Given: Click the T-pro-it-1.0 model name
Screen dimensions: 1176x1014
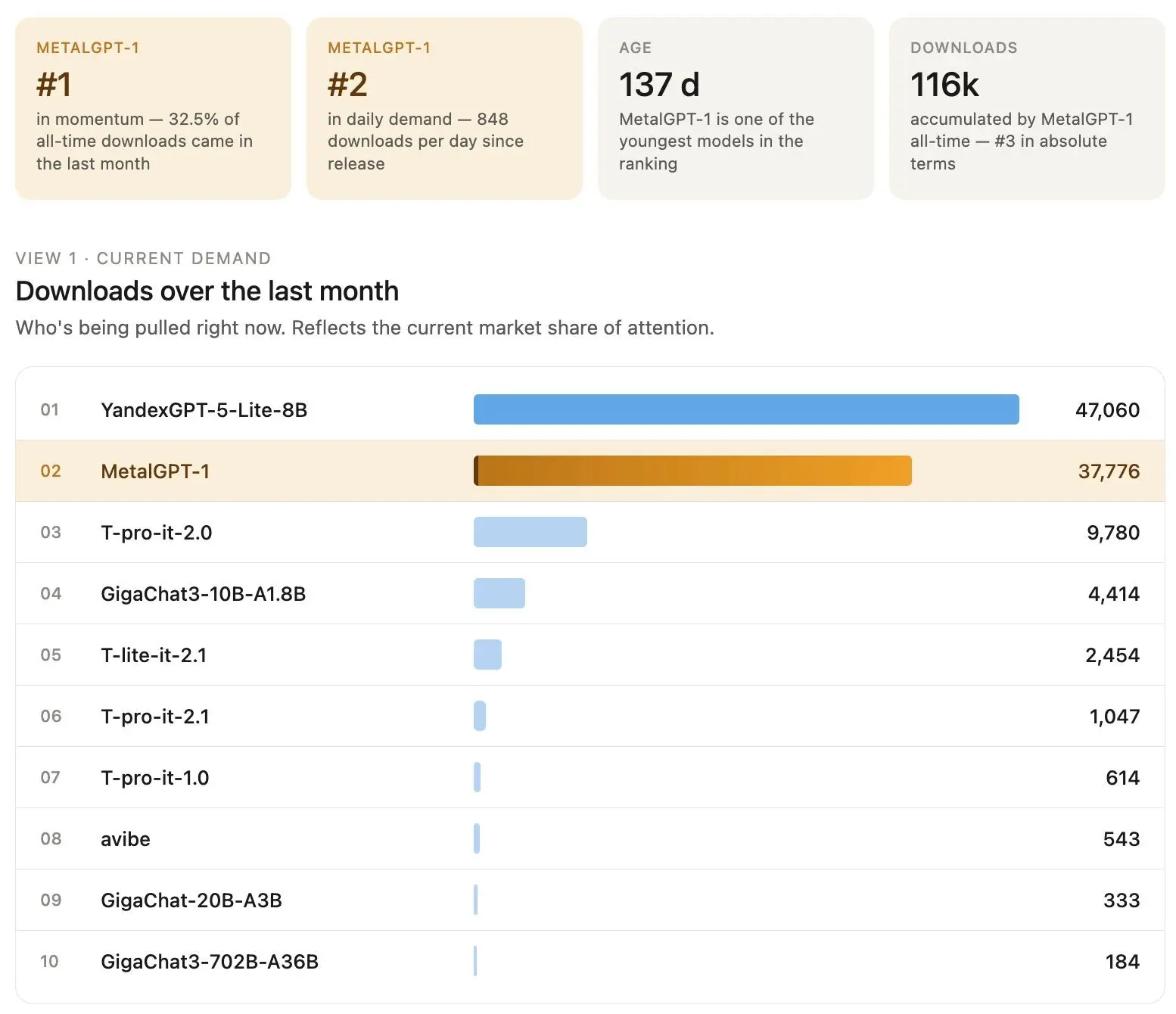Looking at the screenshot, I should pyautogui.click(x=155, y=778).
